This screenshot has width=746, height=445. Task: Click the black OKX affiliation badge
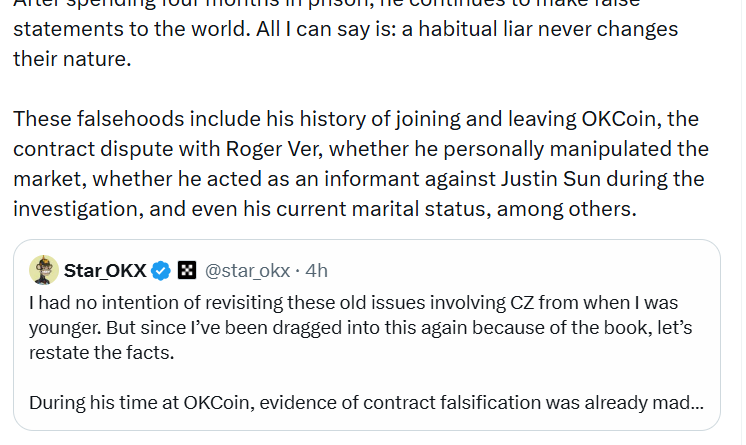tap(187, 270)
